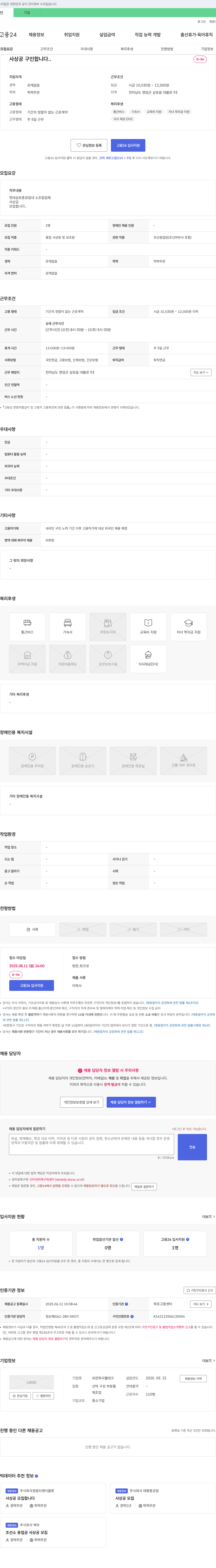Image resolution: width=216 pixels, height=1568 pixels.
Task: Click the 거짓구인광고 신고 button
Action: click(x=200, y=1290)
